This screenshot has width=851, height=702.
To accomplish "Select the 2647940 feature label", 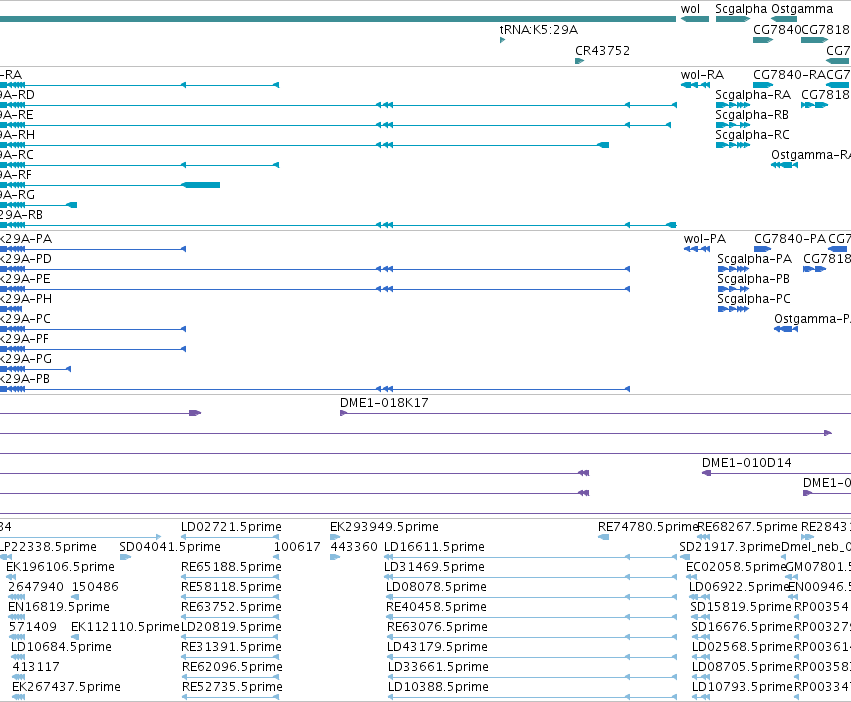I will point(36,587).
